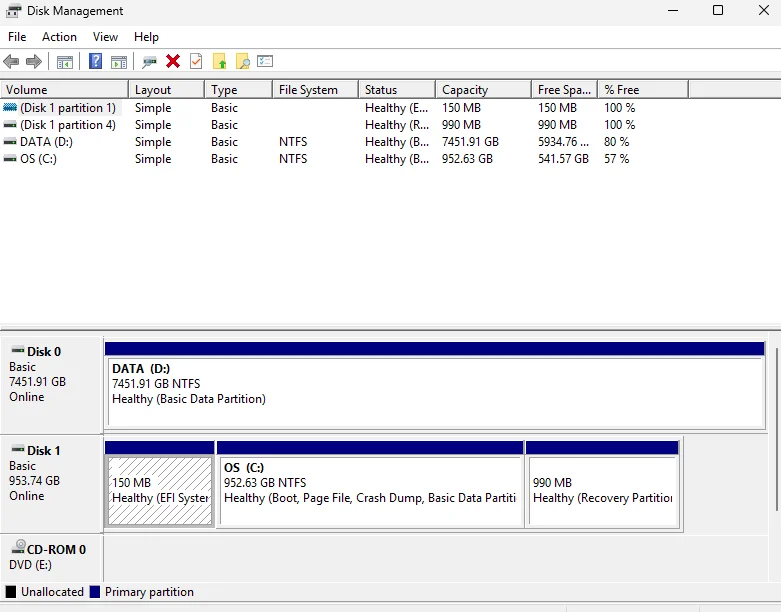Screen dimensions: 781x612
Task: Maximize the Disk Management window
Action: 718,10
